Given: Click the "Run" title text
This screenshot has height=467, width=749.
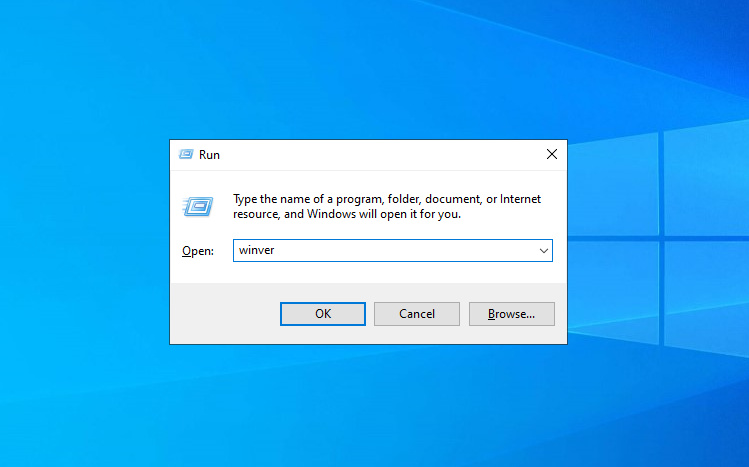Looking at the screenshot, I should [x=209, y=155].
